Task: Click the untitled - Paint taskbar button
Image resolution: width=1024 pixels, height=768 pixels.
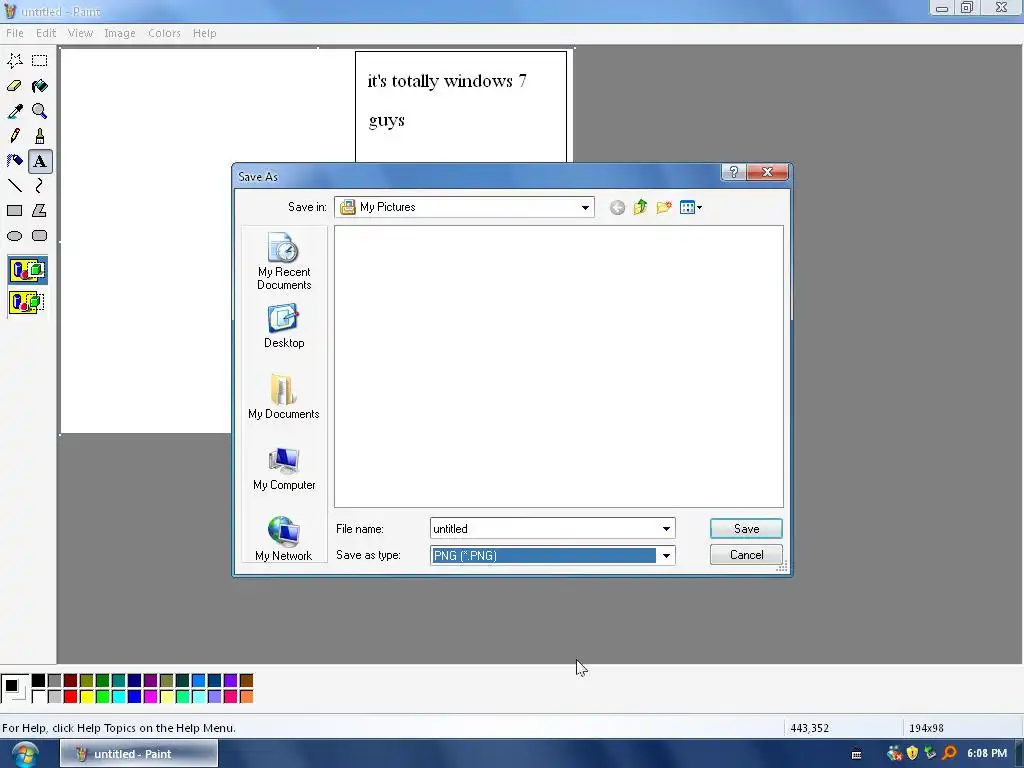Action: [x=139, y=754]
